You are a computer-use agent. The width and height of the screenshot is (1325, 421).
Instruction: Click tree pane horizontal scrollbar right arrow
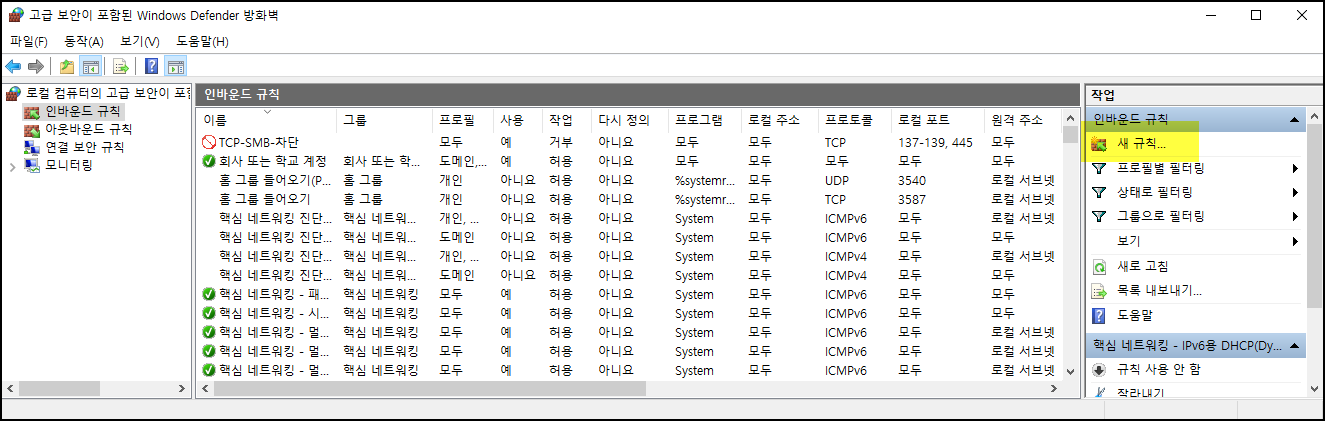181,388
